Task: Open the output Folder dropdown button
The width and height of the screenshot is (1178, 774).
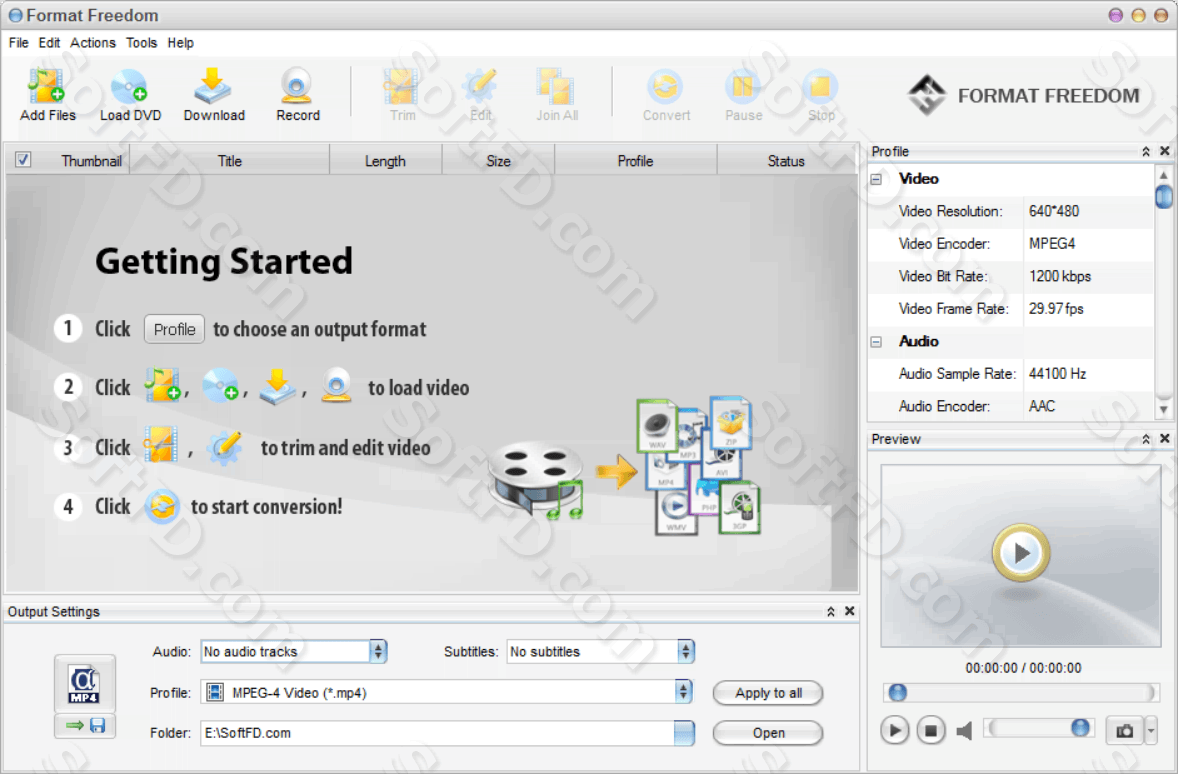Action: 684,733
